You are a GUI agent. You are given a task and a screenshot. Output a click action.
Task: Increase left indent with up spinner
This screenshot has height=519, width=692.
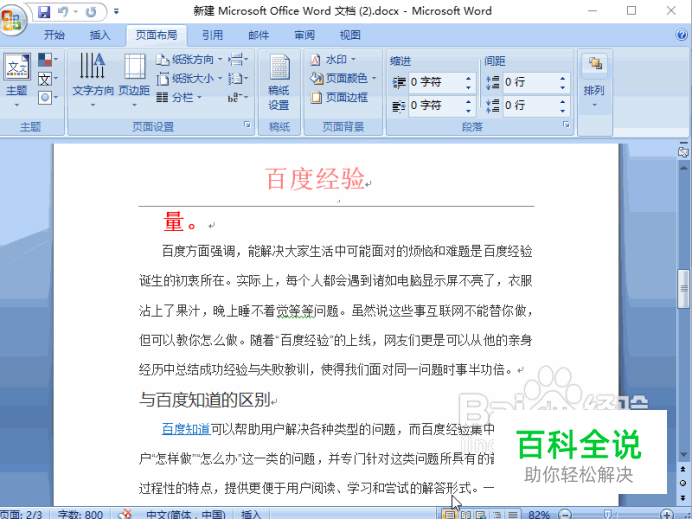pyautogui.click(x=469, y=78)
